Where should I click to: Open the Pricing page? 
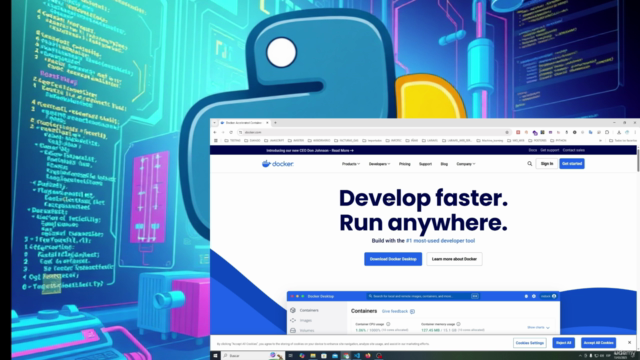[404, 164]
